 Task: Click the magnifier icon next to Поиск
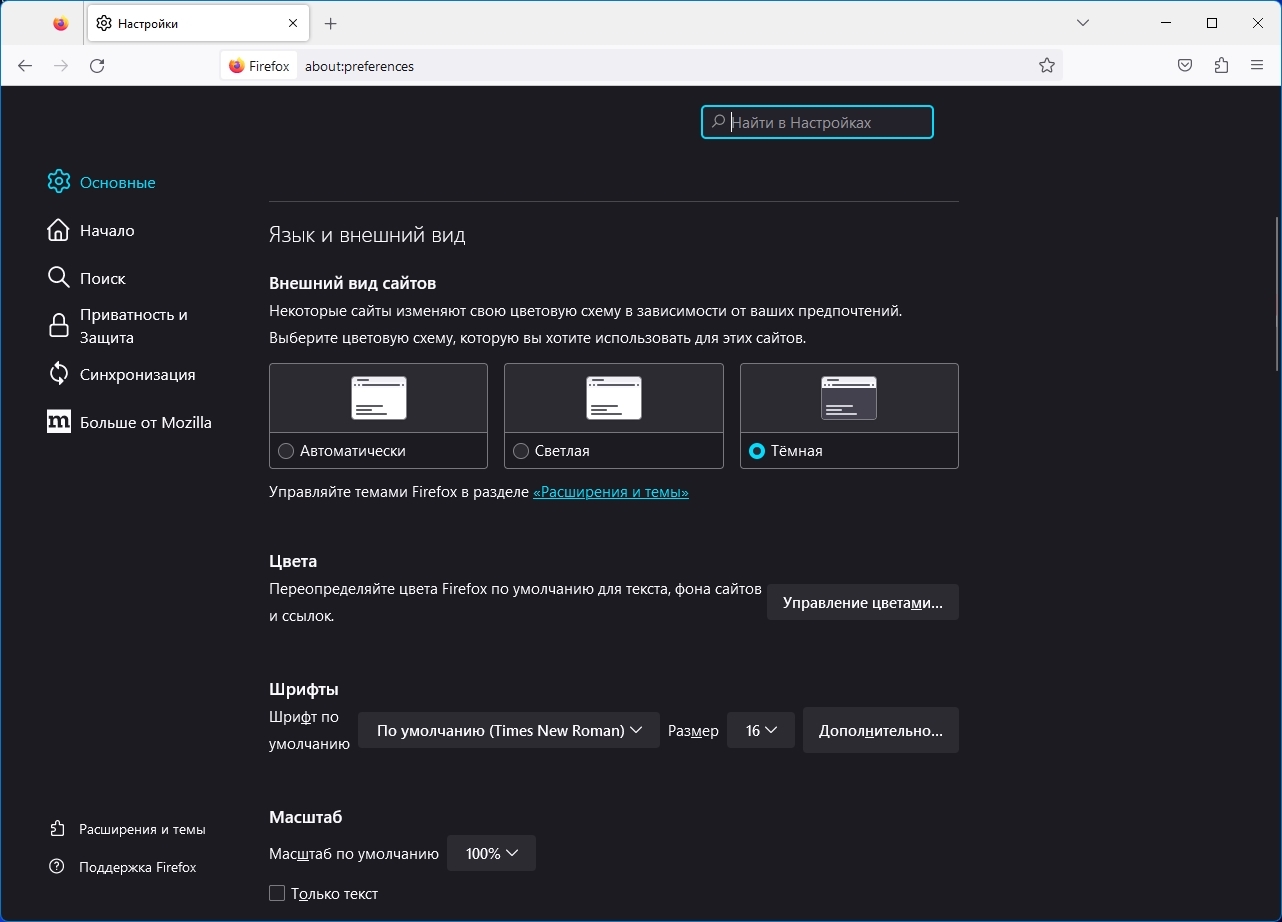(x=59, y=278)
